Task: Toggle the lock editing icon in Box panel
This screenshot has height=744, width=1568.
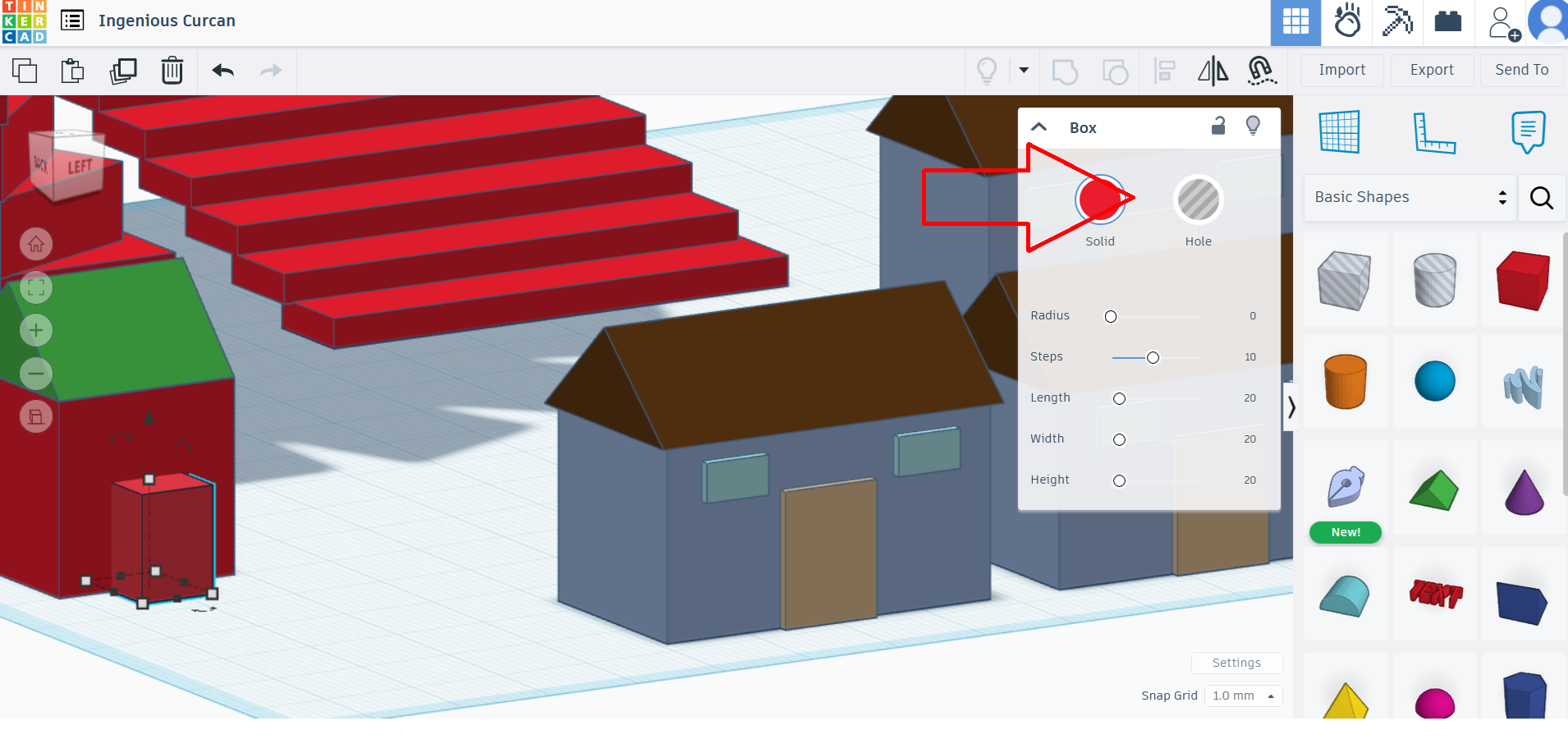Action: tap(1218, 126)
